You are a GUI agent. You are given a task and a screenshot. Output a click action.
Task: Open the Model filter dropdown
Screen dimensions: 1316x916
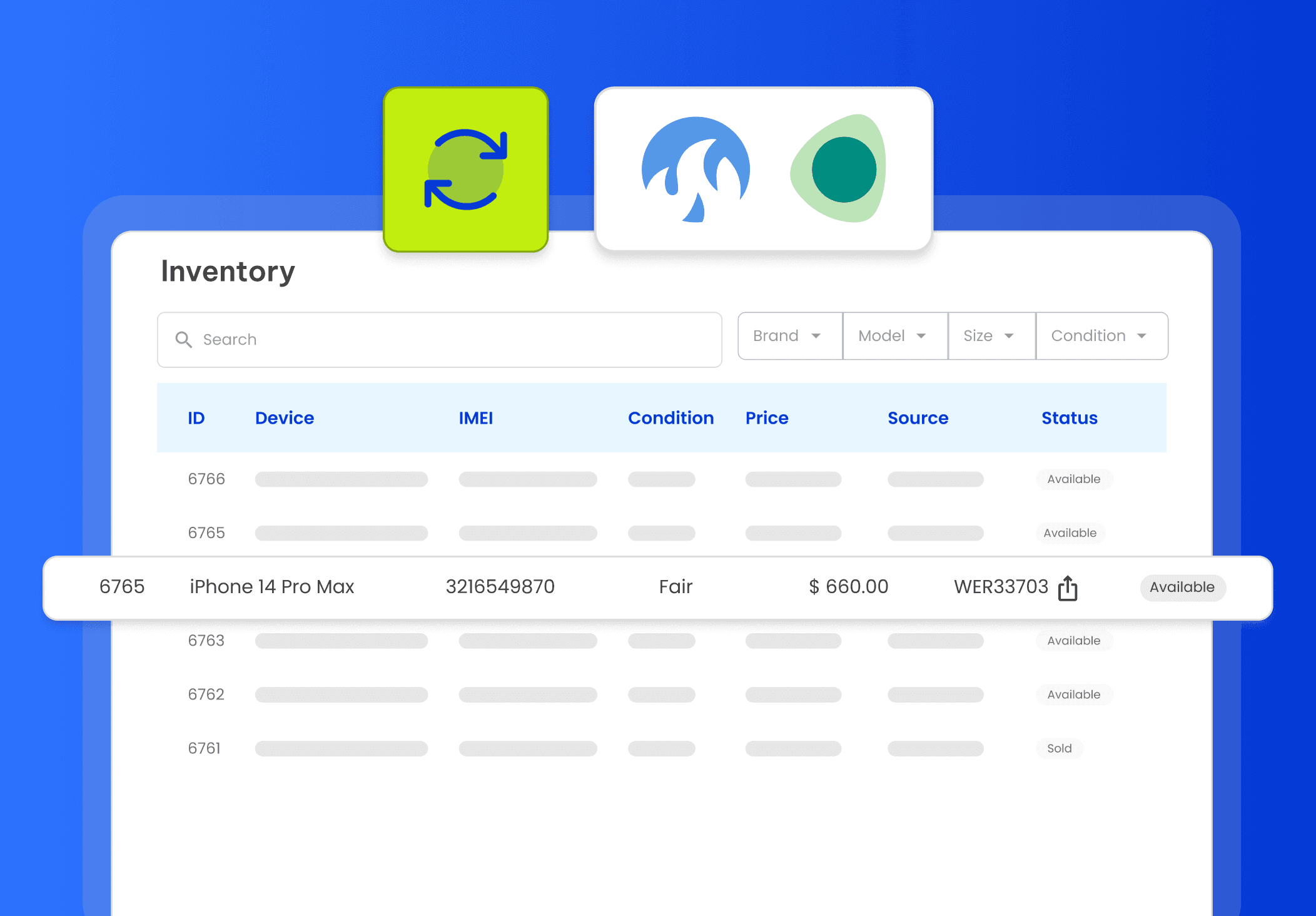[x=894, y=336]
